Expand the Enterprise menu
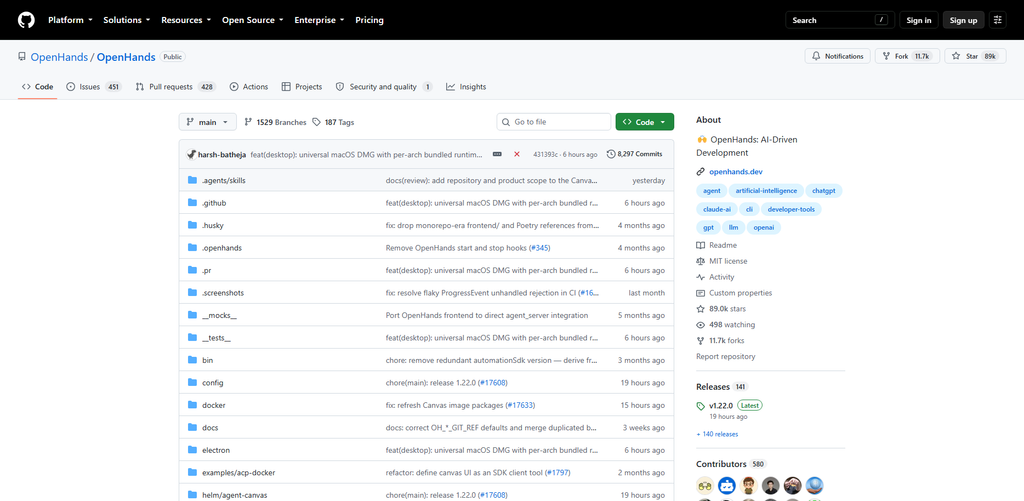Screen dimensions: 1024x501 click(319, 20)
